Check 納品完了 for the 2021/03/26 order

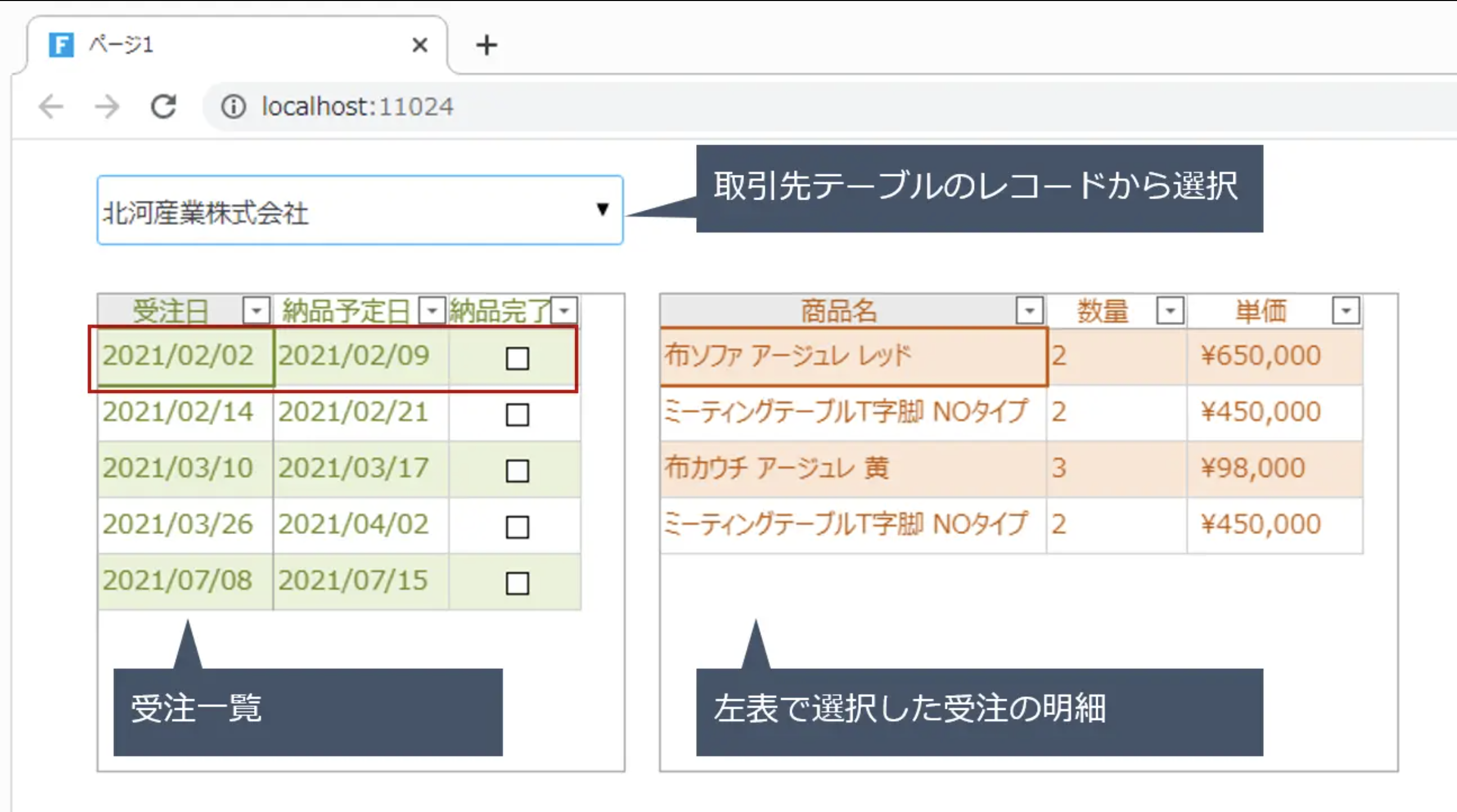coord(517,526)
